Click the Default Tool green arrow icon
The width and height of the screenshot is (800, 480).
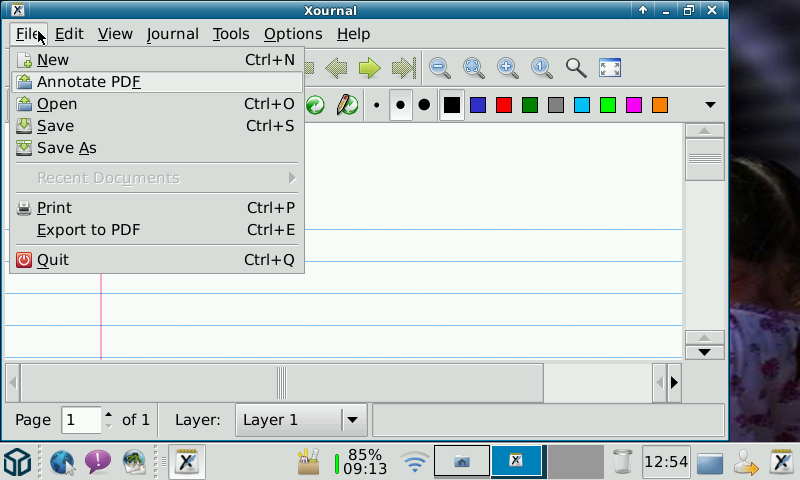(x=315, y=105)
